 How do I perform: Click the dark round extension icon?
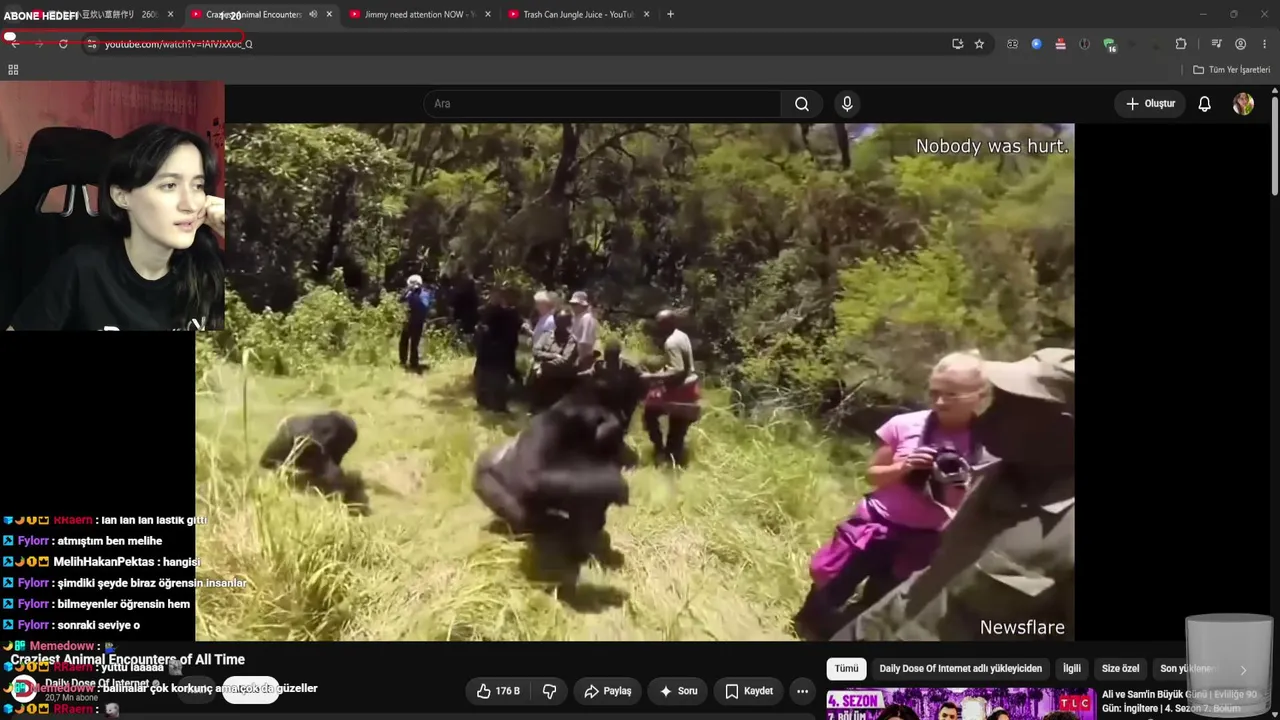click(1084, 44)
